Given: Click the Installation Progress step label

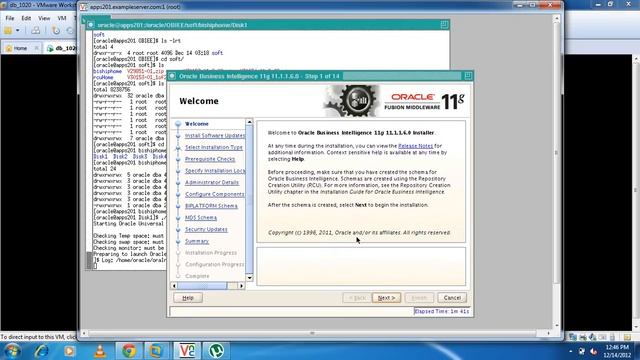Looking at the screenshot, I should pos(211,253).
